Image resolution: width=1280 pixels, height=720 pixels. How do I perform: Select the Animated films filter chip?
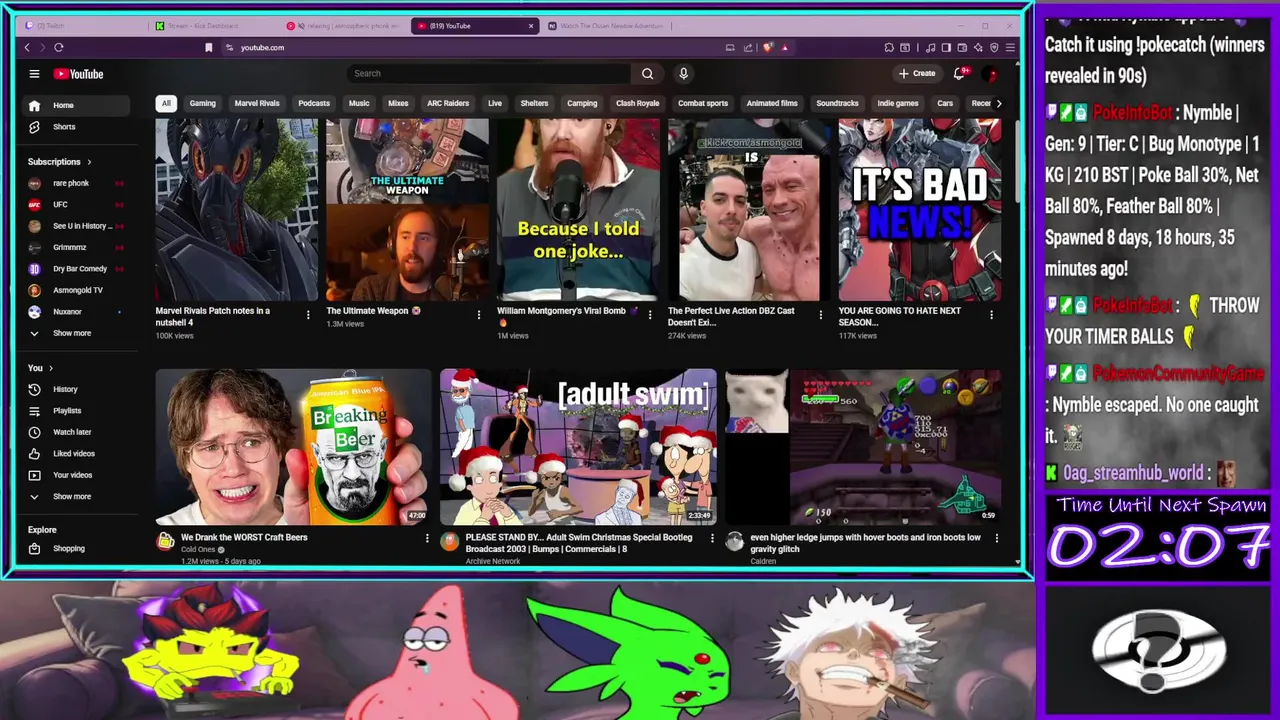(x=772, y=103)
